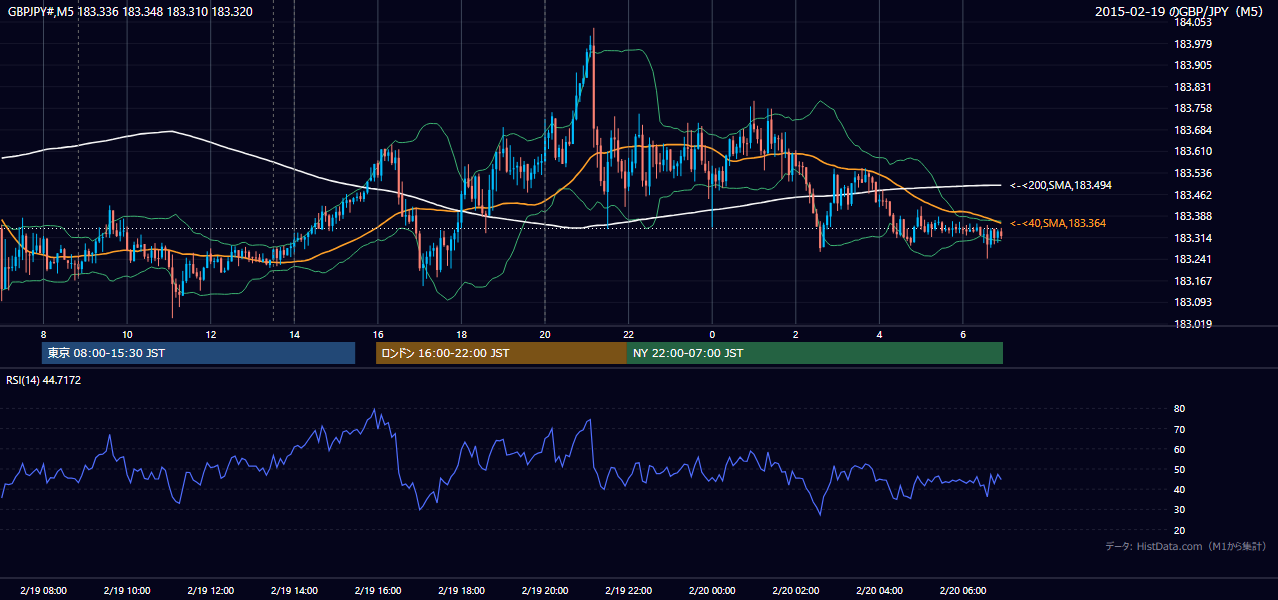
Task: Click hour tick 6 on price chart axis
Action: 962,333
